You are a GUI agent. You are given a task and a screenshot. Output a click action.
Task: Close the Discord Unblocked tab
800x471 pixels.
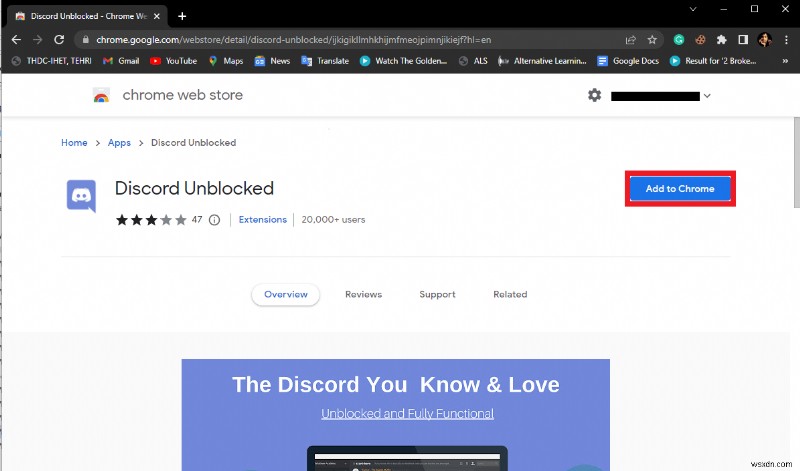click(157, 16)
